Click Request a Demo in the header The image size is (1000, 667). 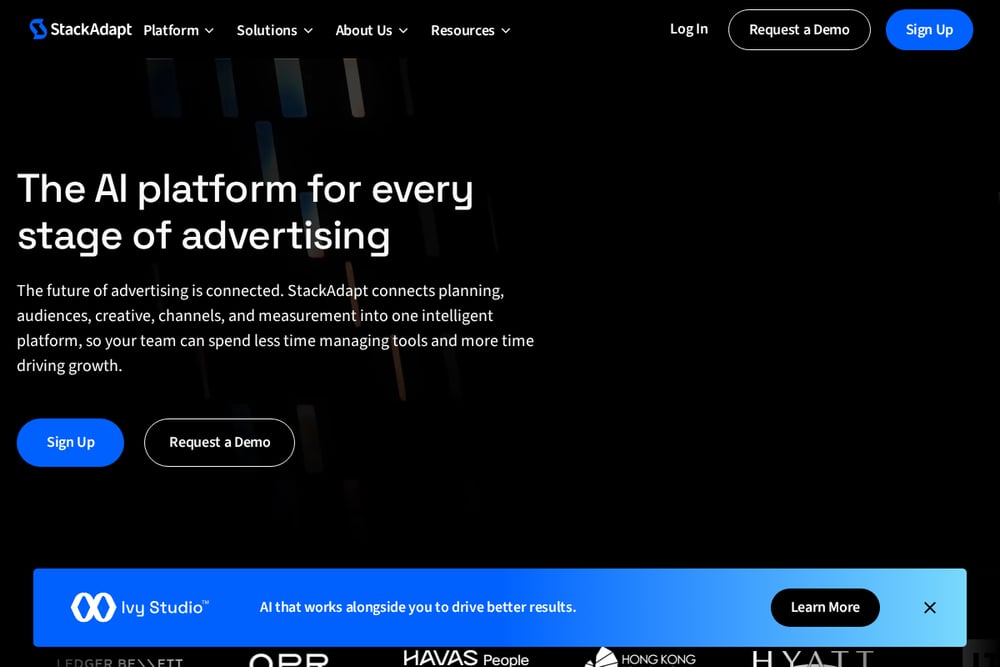coord(799,29)
